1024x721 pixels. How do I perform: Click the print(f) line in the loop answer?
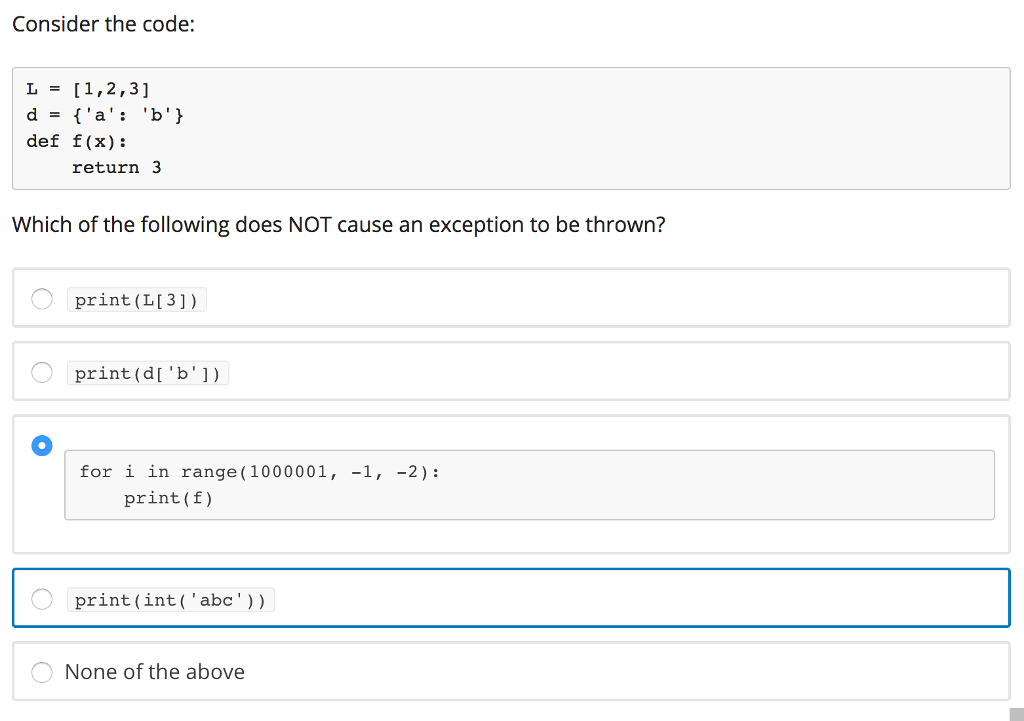coord(168,498)
